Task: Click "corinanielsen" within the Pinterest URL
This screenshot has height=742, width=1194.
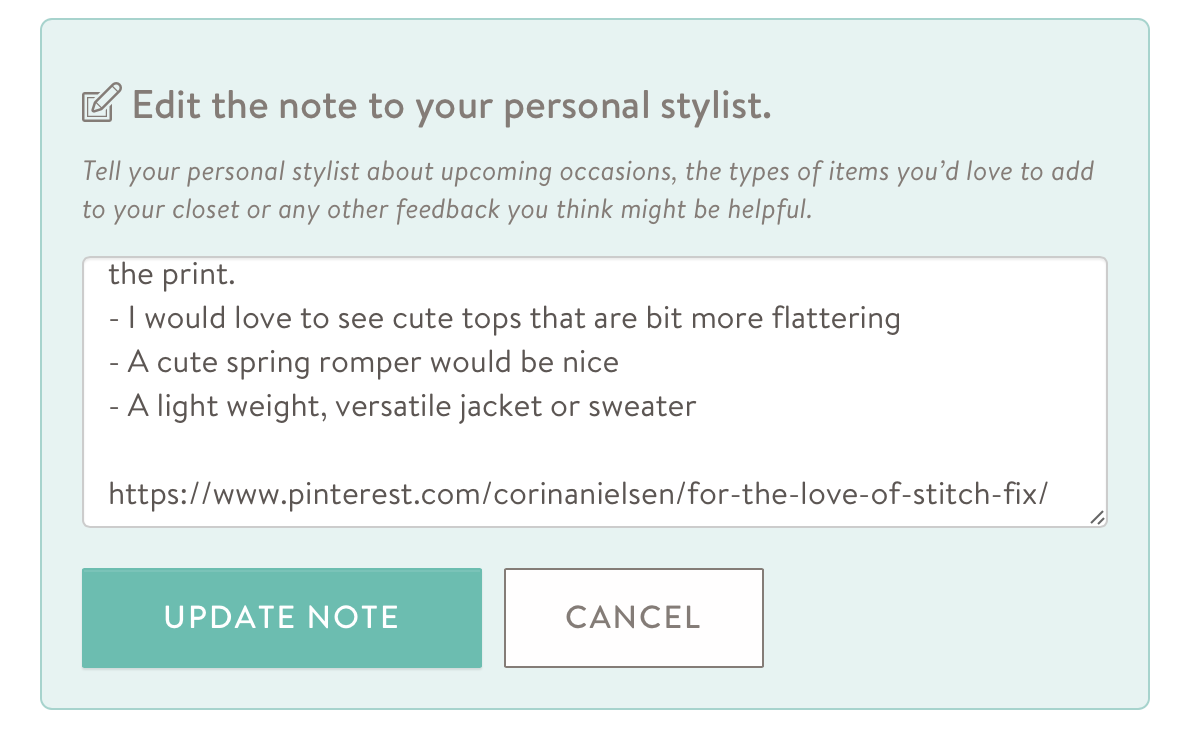Action: [584, 494]
